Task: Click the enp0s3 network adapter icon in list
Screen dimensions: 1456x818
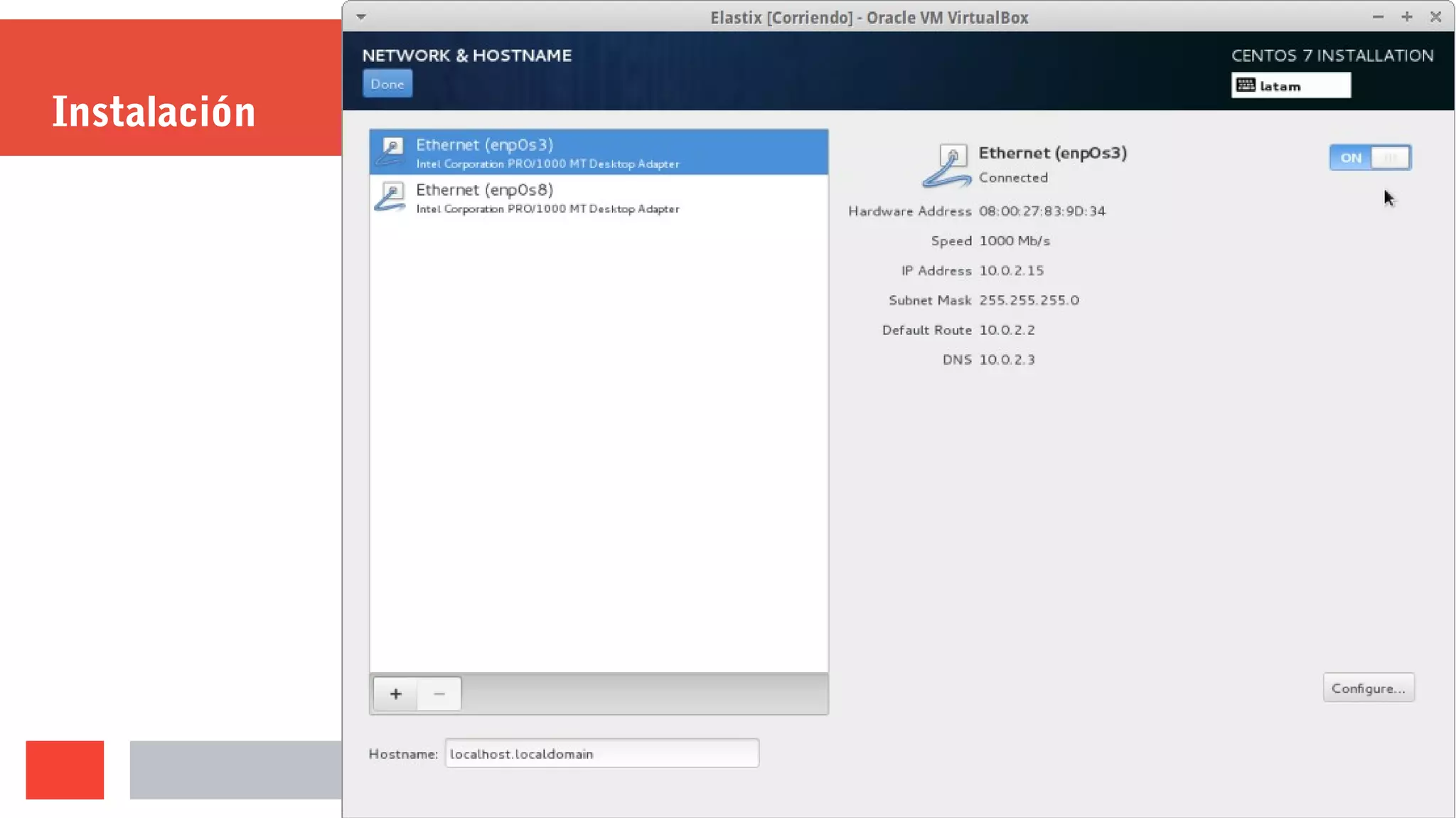Action: [390, 152]
